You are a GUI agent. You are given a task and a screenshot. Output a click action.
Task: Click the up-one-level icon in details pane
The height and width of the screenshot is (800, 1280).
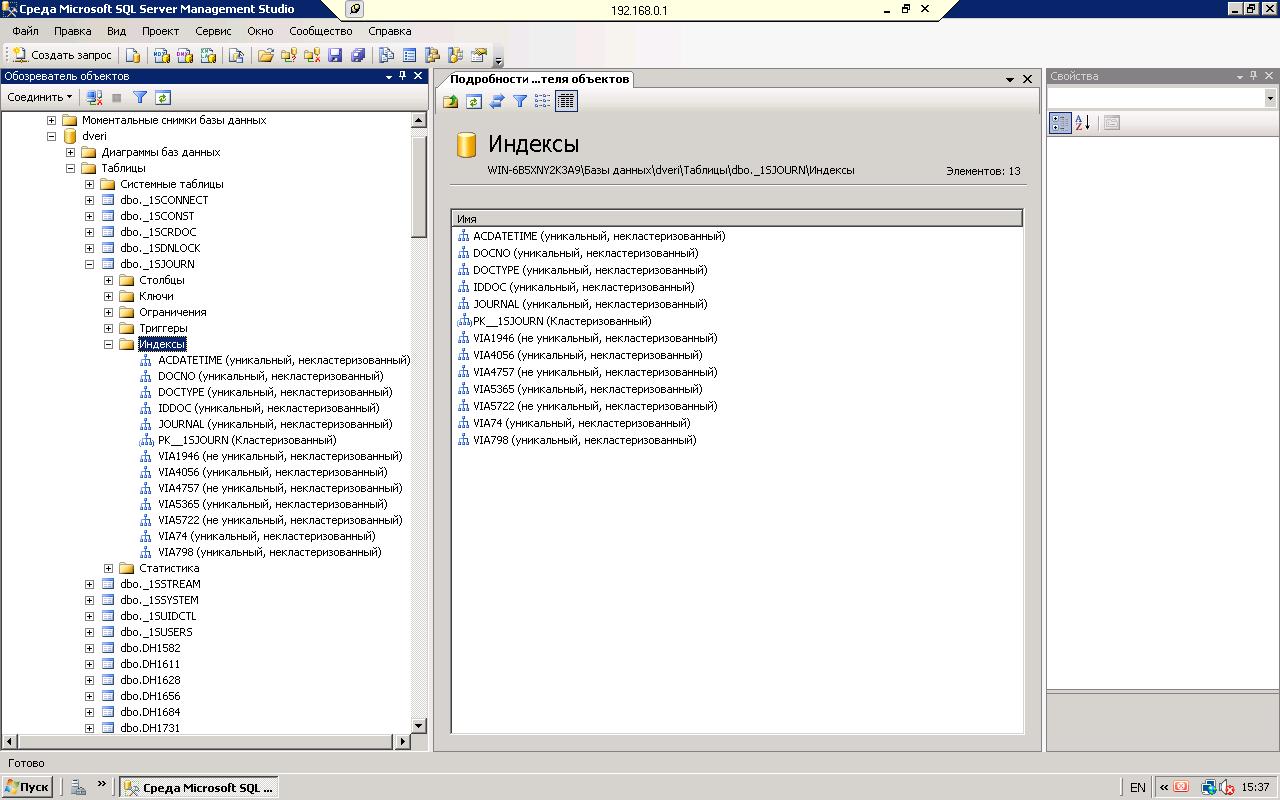coord(451,101)
